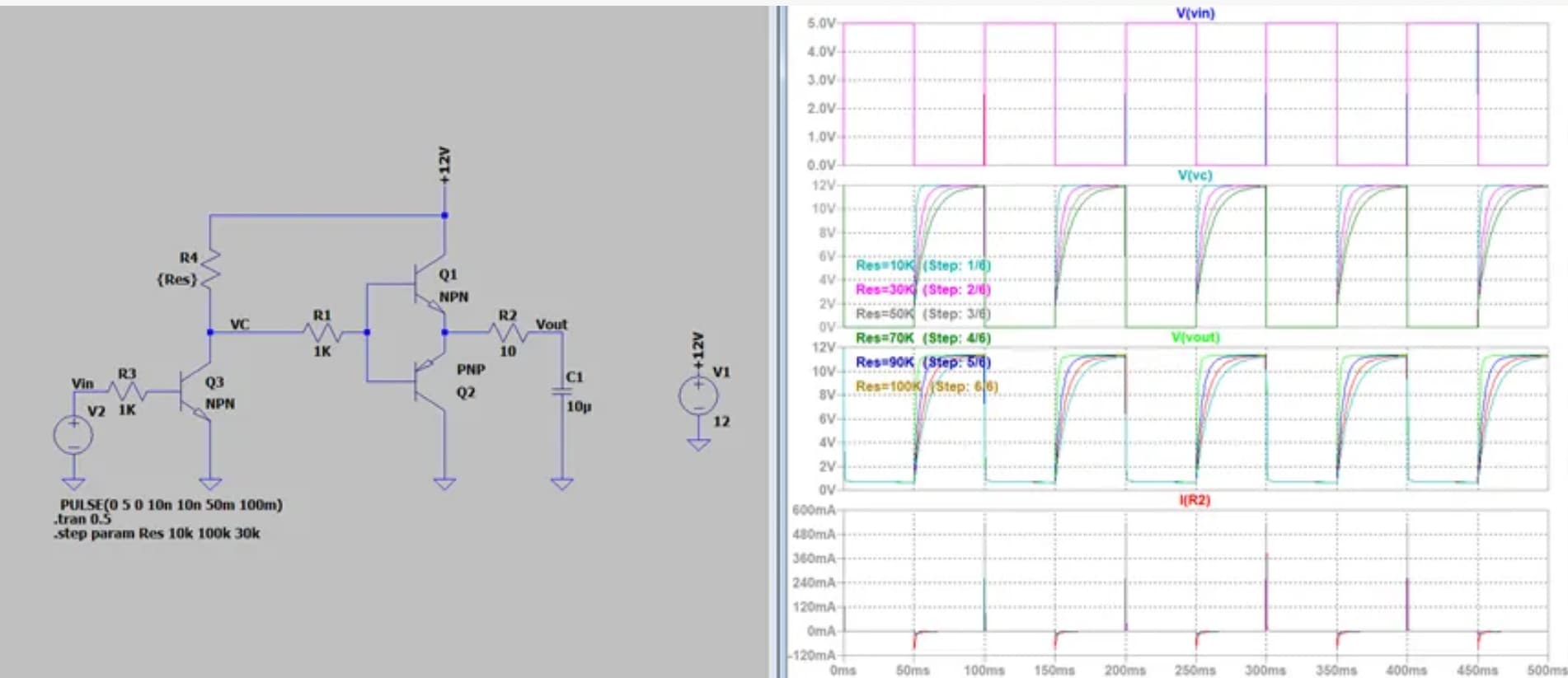This screenshot has height=678, width=1568.
Task: Click the R2 resistor symbol
Action: 508,333
